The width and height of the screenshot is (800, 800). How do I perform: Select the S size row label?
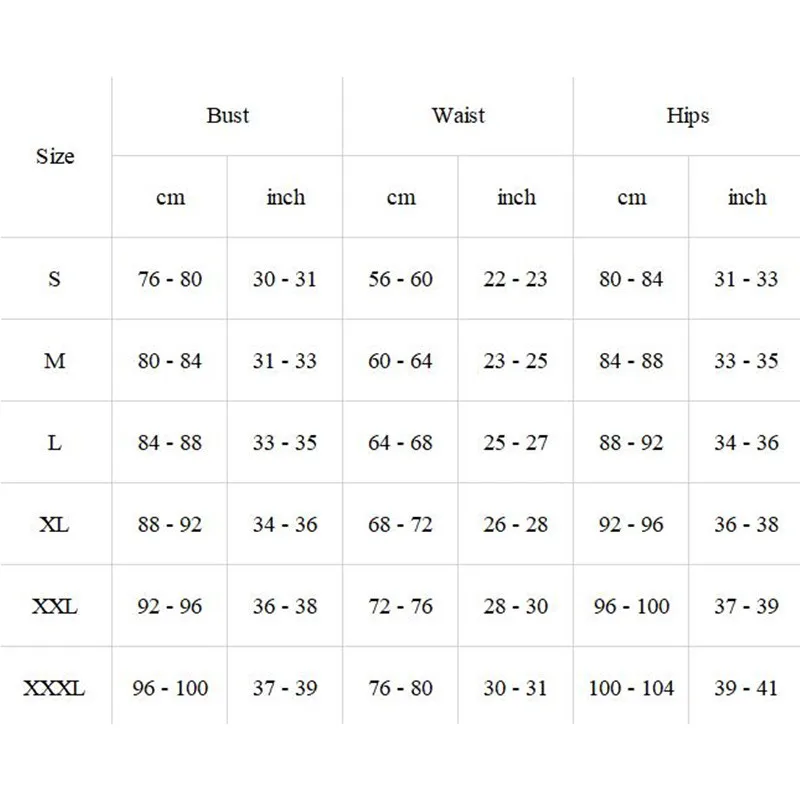55,279
